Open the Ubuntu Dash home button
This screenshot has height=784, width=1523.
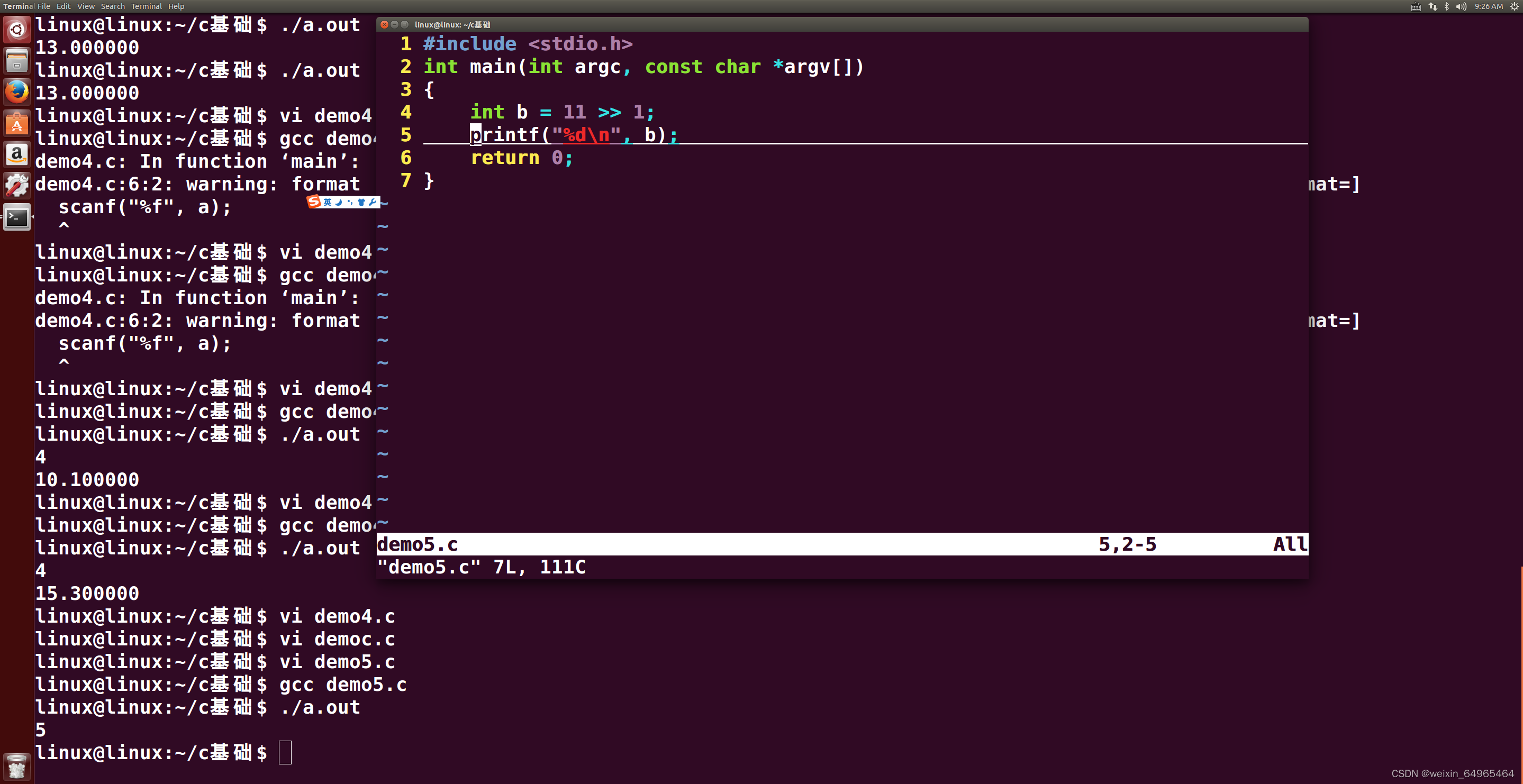pyautogui.click(x=16, y=29)
